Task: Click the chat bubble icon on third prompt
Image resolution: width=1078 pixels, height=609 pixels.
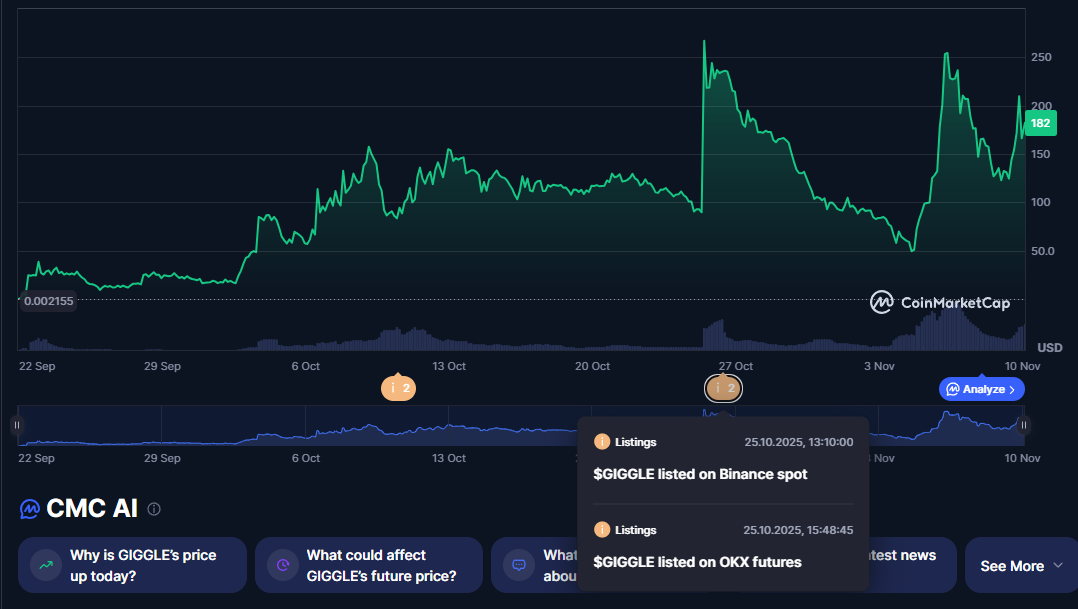Action: click(x=519, y=565)
